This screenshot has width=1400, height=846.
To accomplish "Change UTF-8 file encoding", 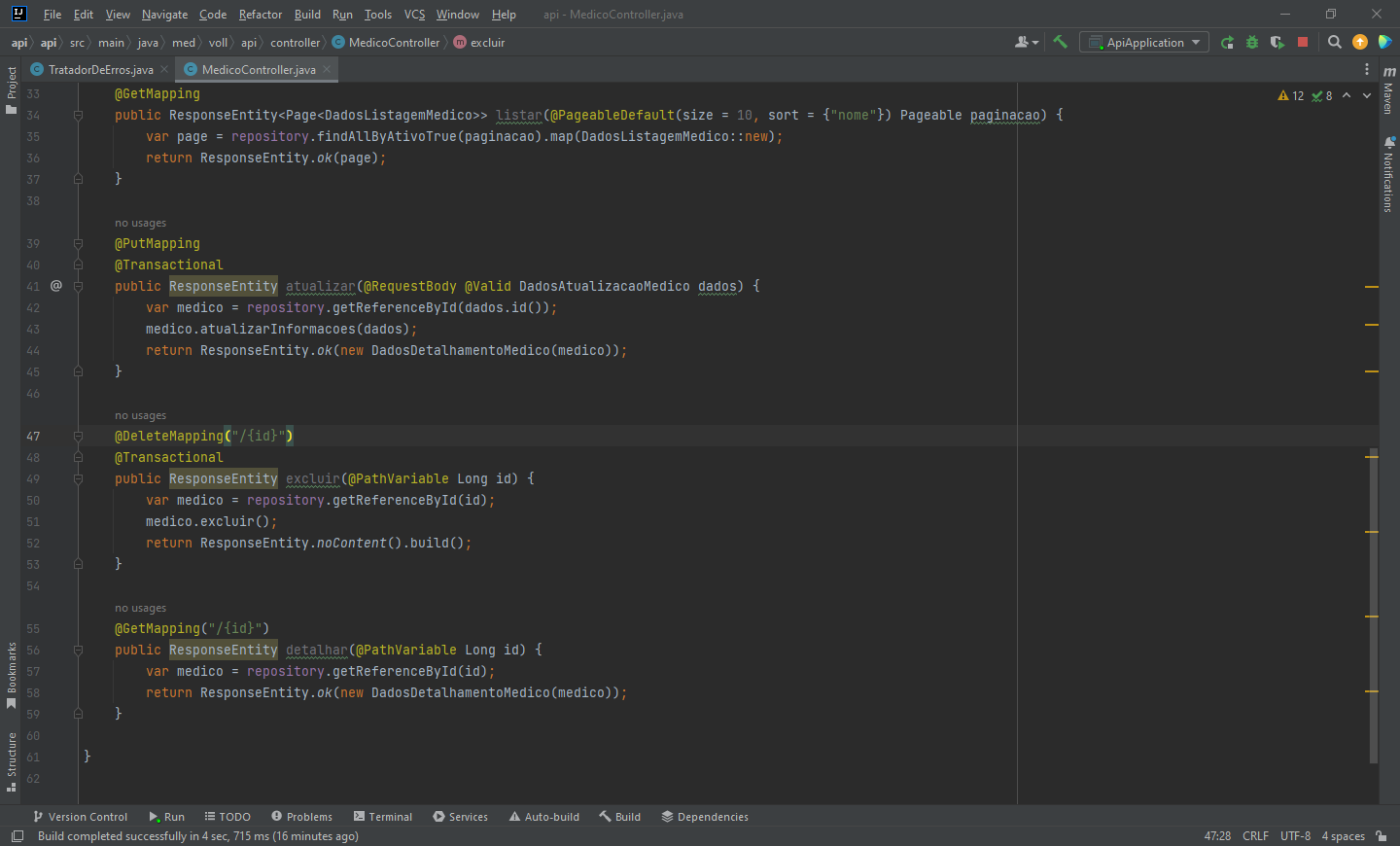I will (x=1295, y=836).
